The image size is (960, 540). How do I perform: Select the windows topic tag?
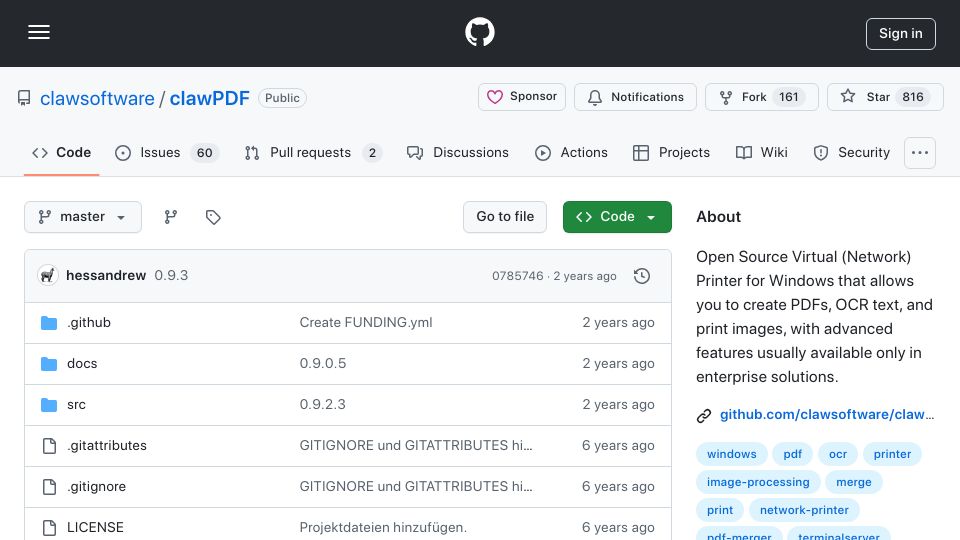(x=732, y=454)
